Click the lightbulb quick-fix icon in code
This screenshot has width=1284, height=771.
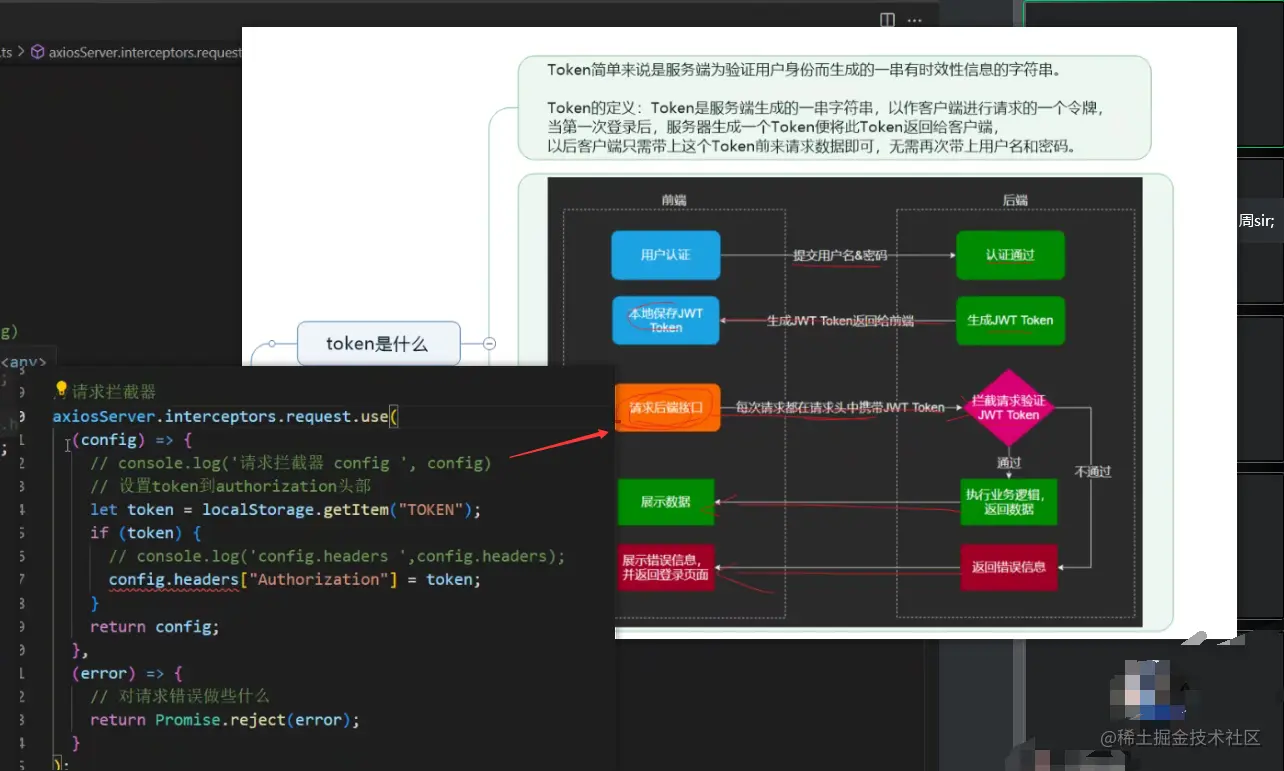pos(60,390)
